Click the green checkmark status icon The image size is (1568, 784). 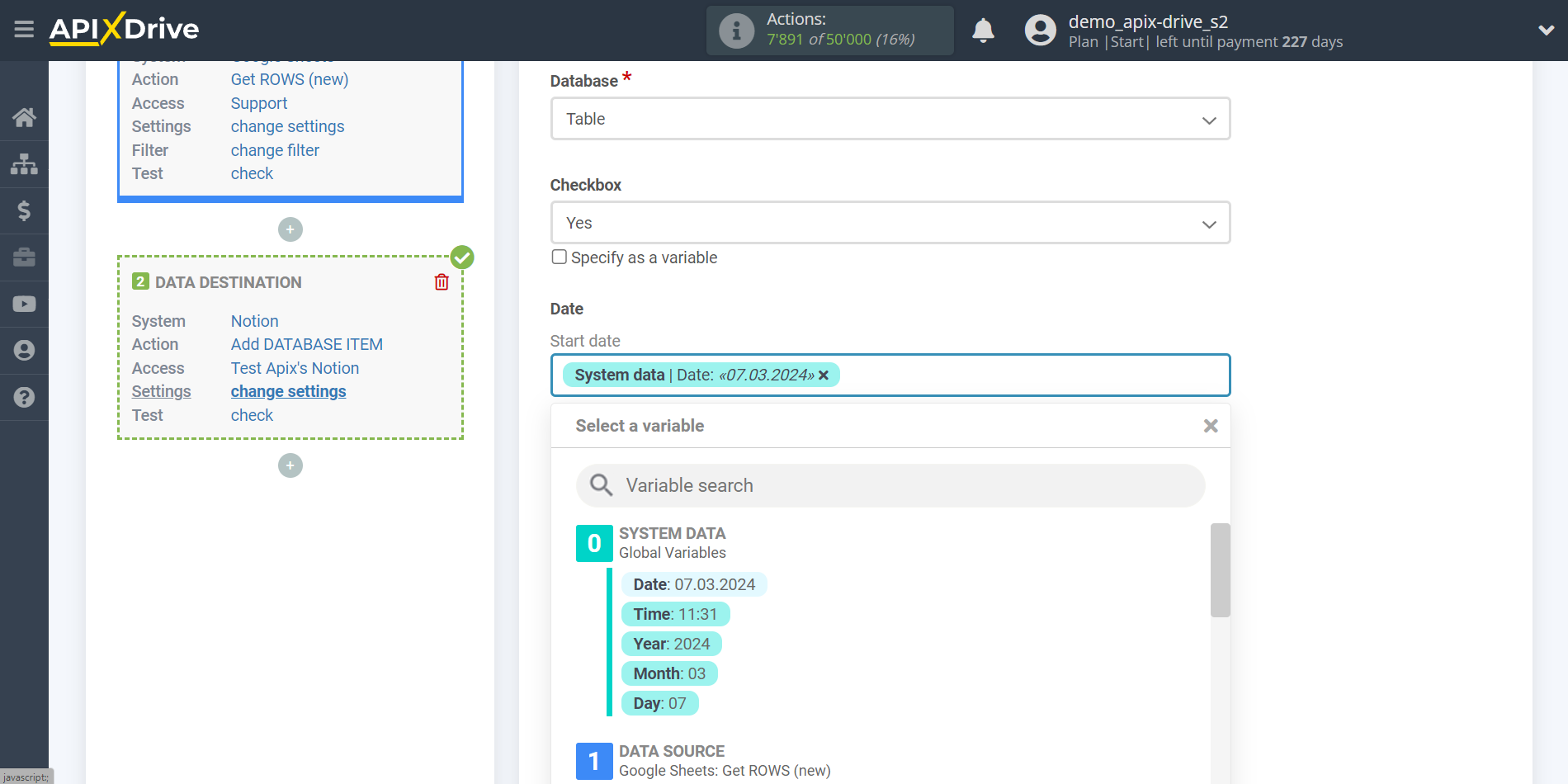click(462, 257)
